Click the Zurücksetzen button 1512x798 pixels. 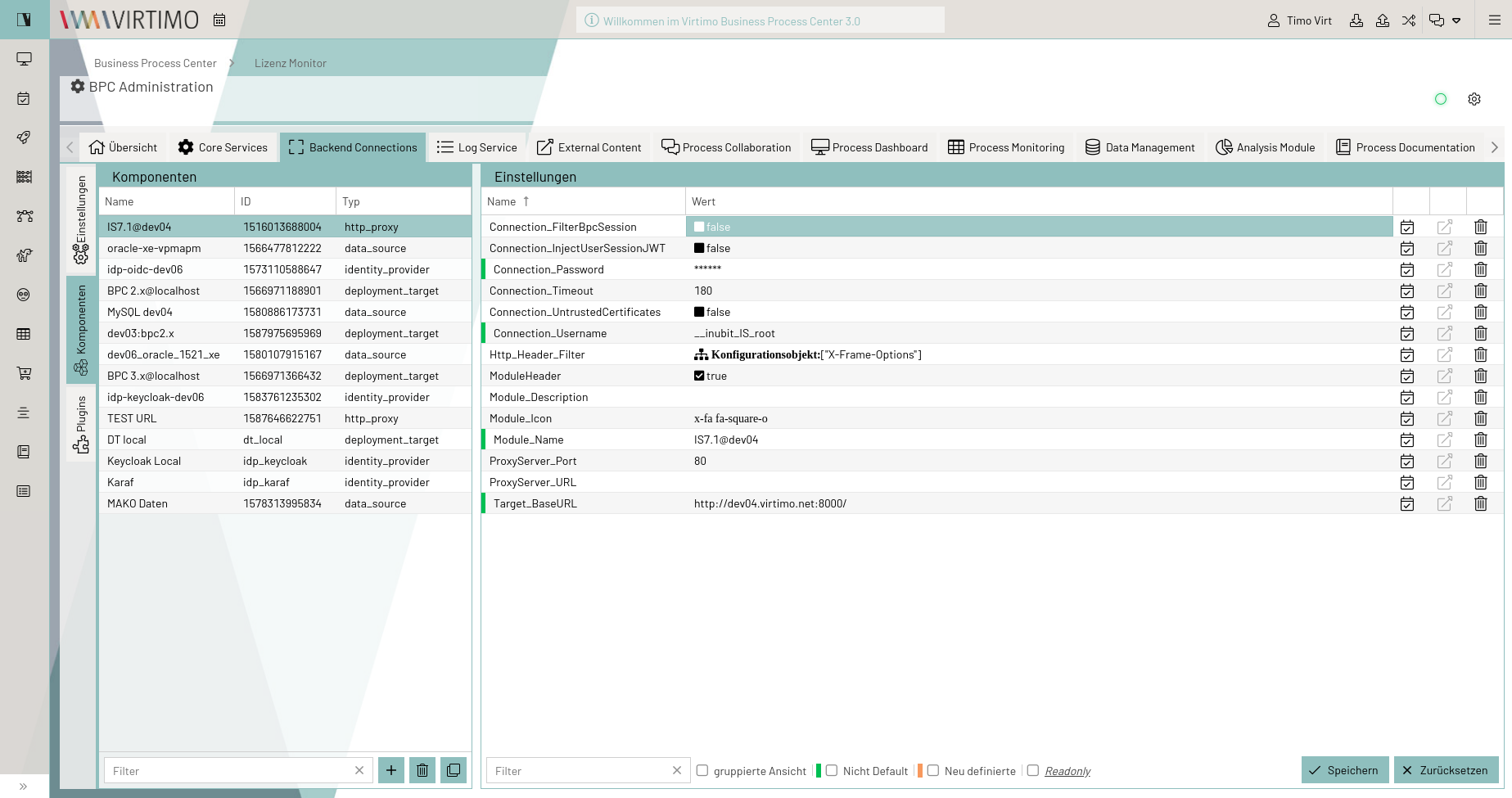tap(1447, 770)
